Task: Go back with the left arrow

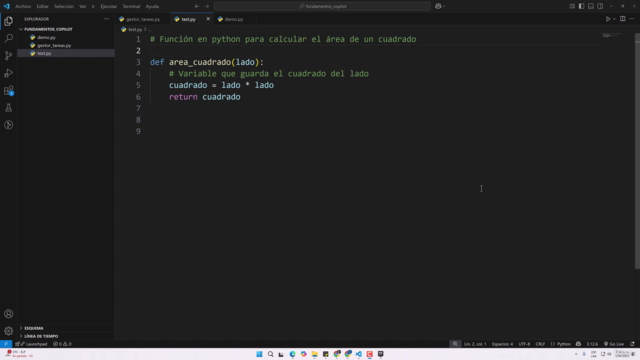Action: pos(197,6)
